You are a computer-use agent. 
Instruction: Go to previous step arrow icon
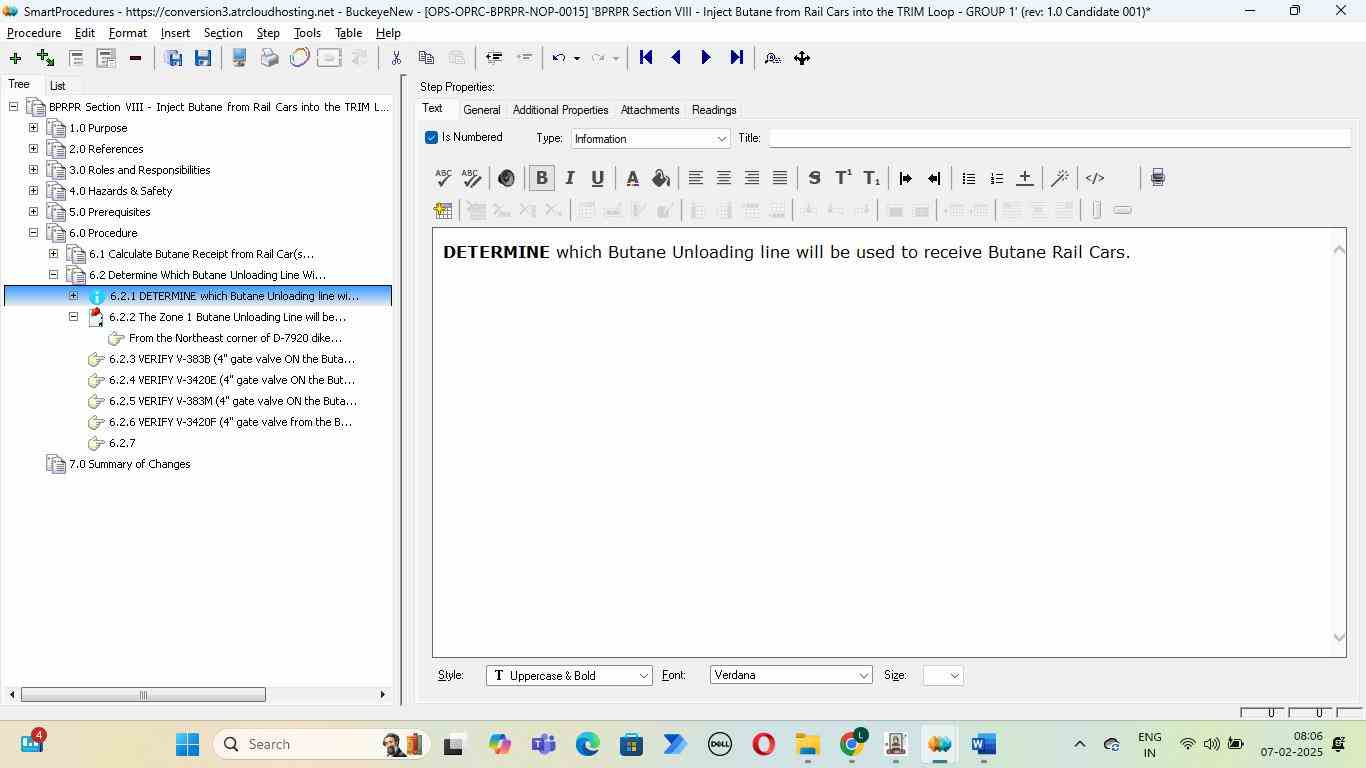pyautogui.click(x=676, y=58)
